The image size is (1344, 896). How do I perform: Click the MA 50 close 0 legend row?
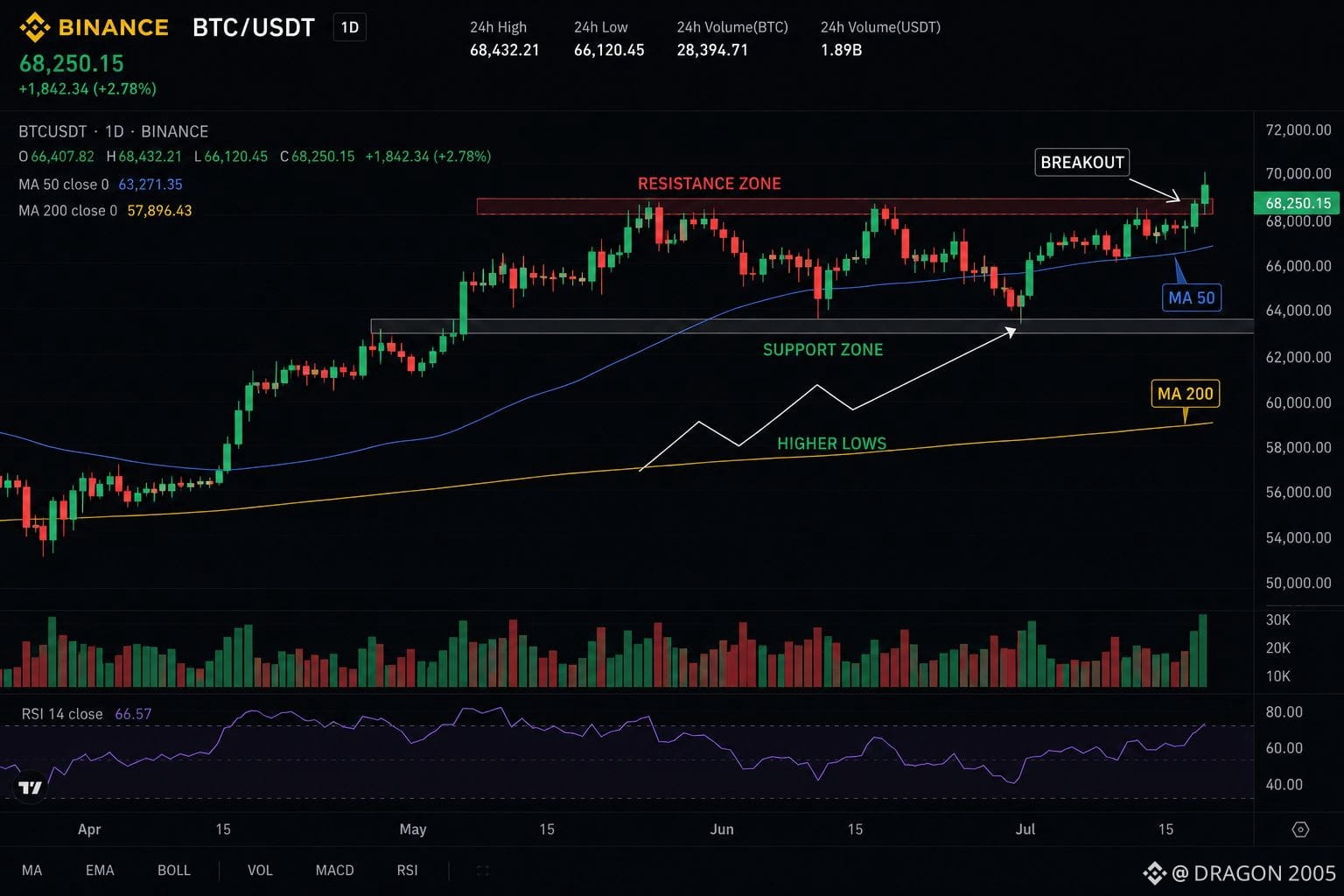101,185
